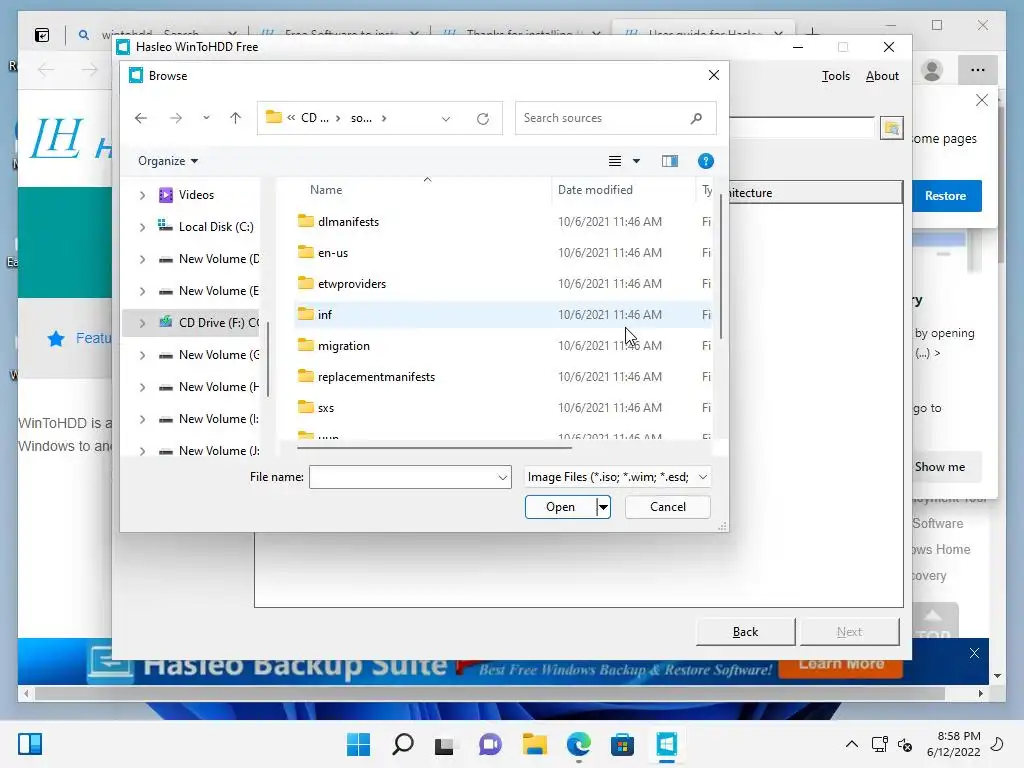
Task: Expand the Videos tree node
Action: pyautogui.click(x=142, y=195)
